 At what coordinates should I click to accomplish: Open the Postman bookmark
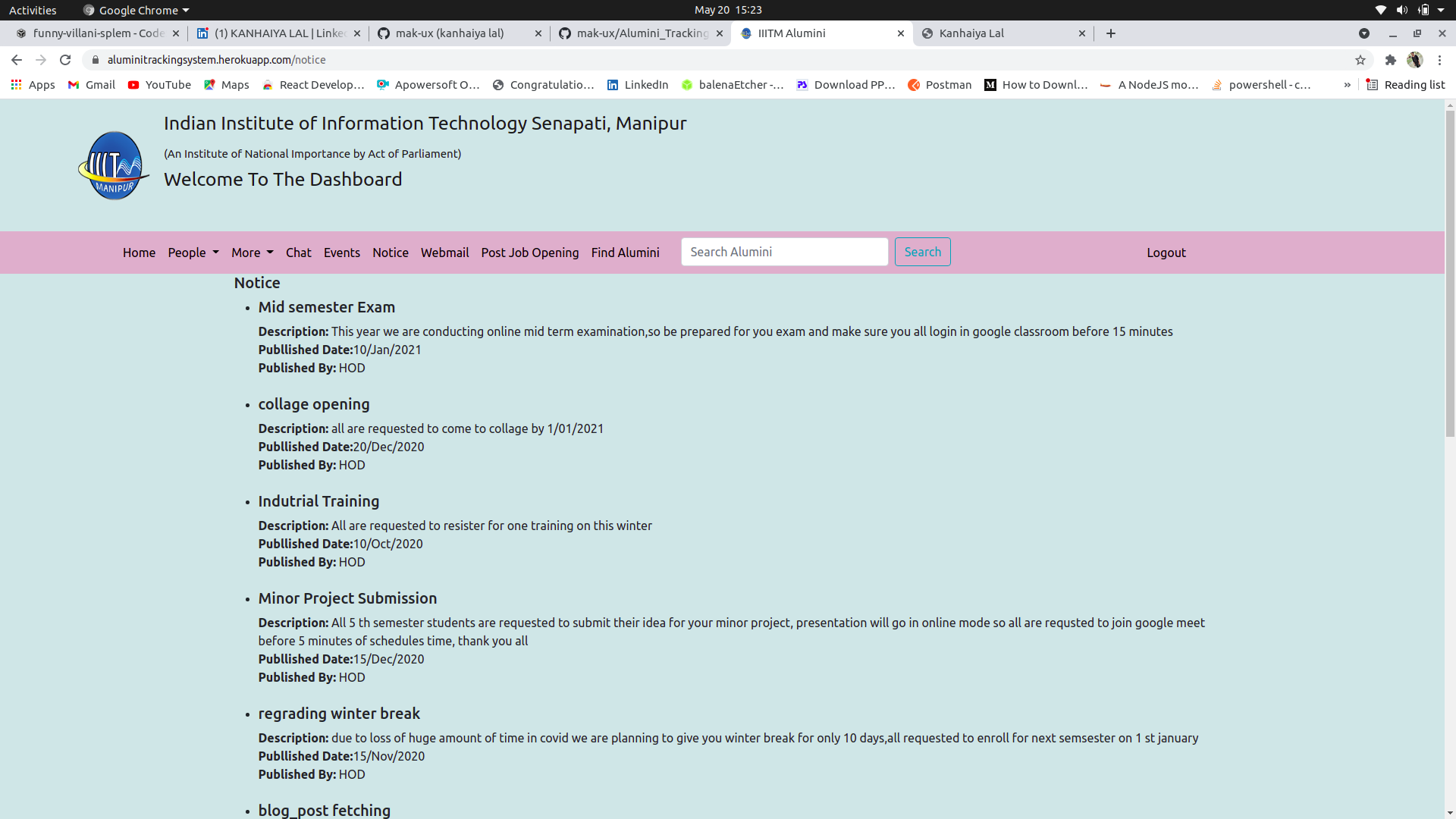point(940,84)
